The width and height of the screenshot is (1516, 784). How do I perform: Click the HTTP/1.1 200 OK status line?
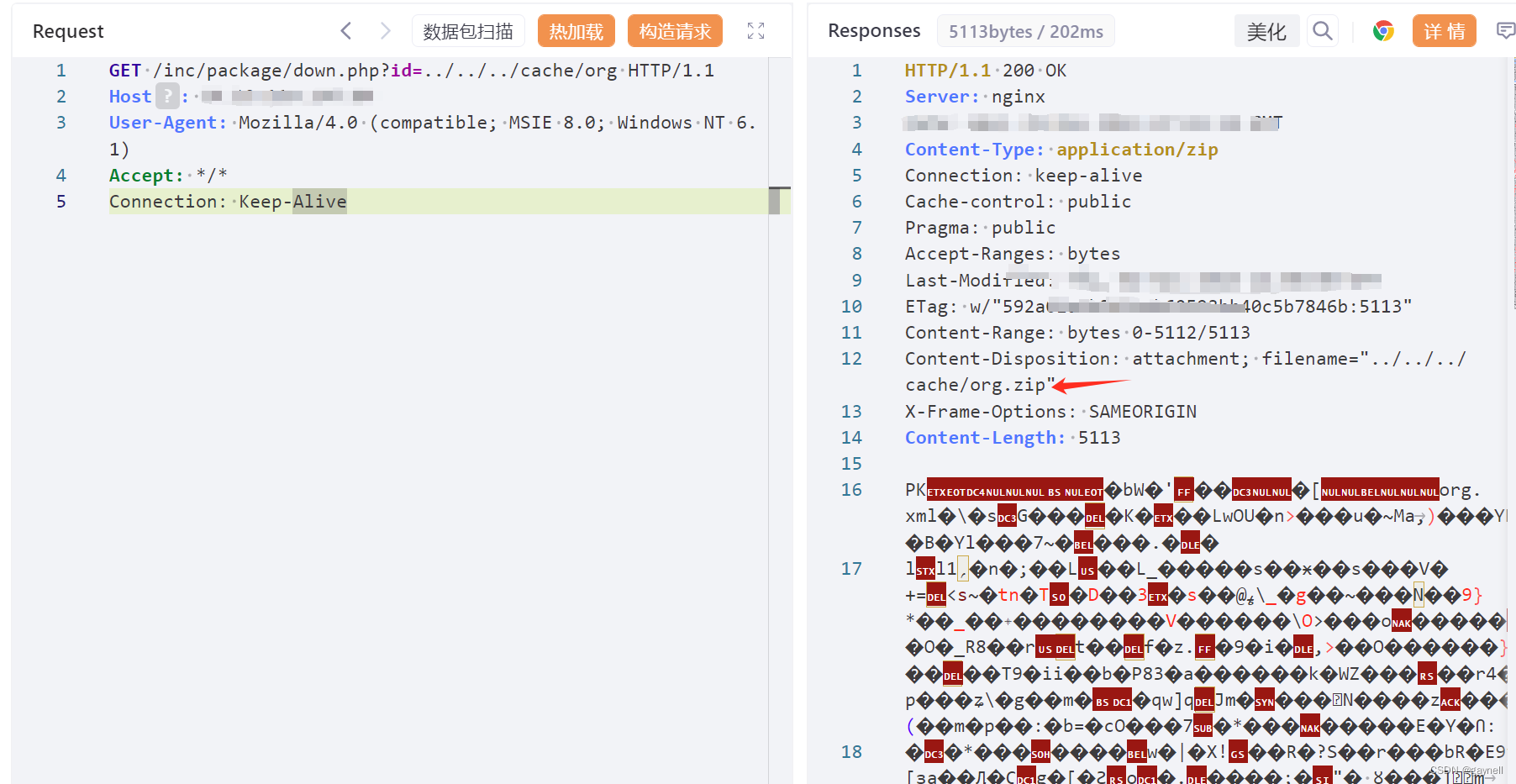(986, 71)
